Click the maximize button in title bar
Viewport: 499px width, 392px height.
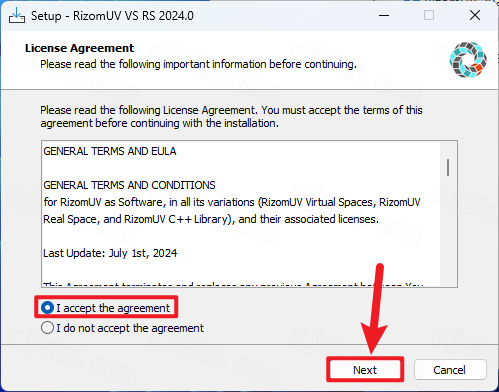click(x=429, y=15)
